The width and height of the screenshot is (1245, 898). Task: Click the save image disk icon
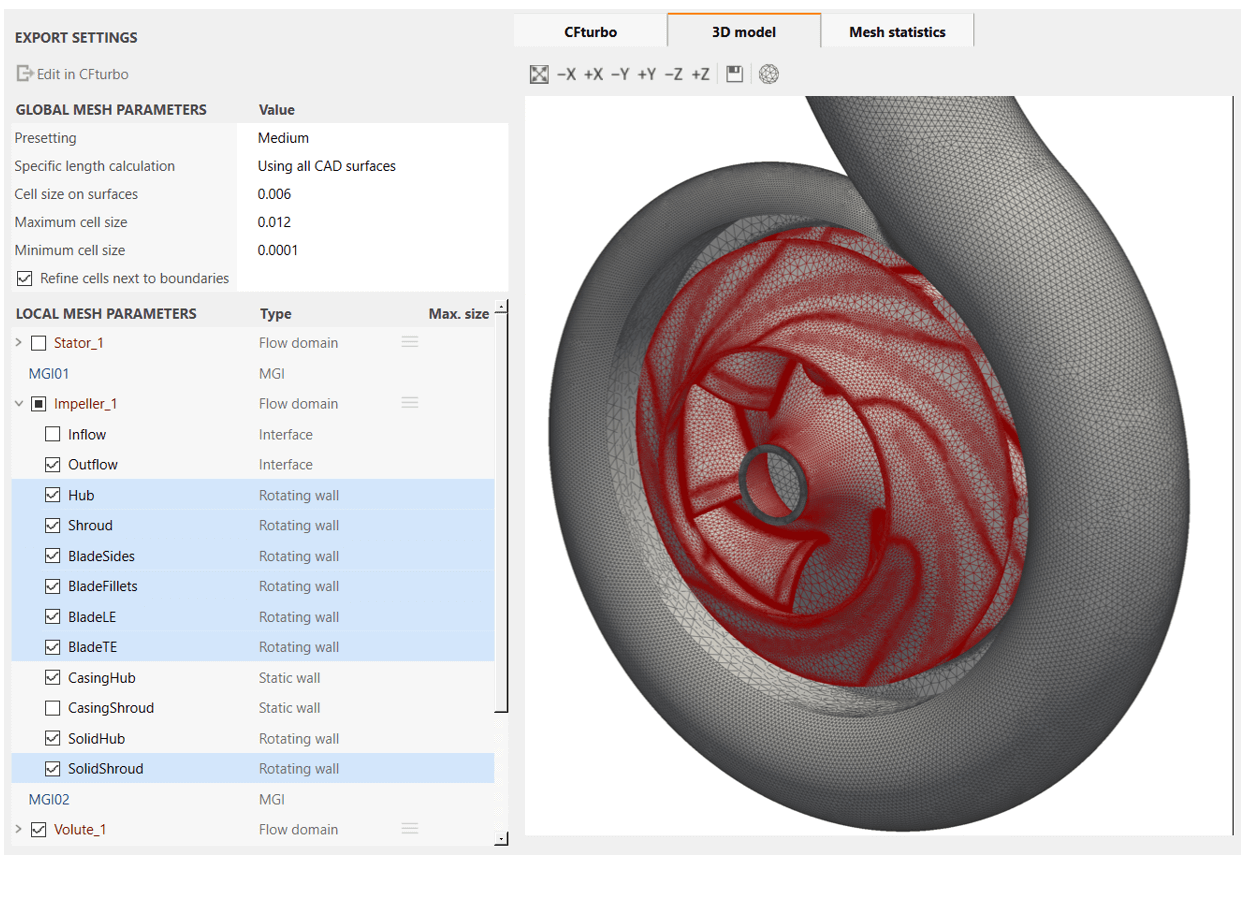(734, 74)
